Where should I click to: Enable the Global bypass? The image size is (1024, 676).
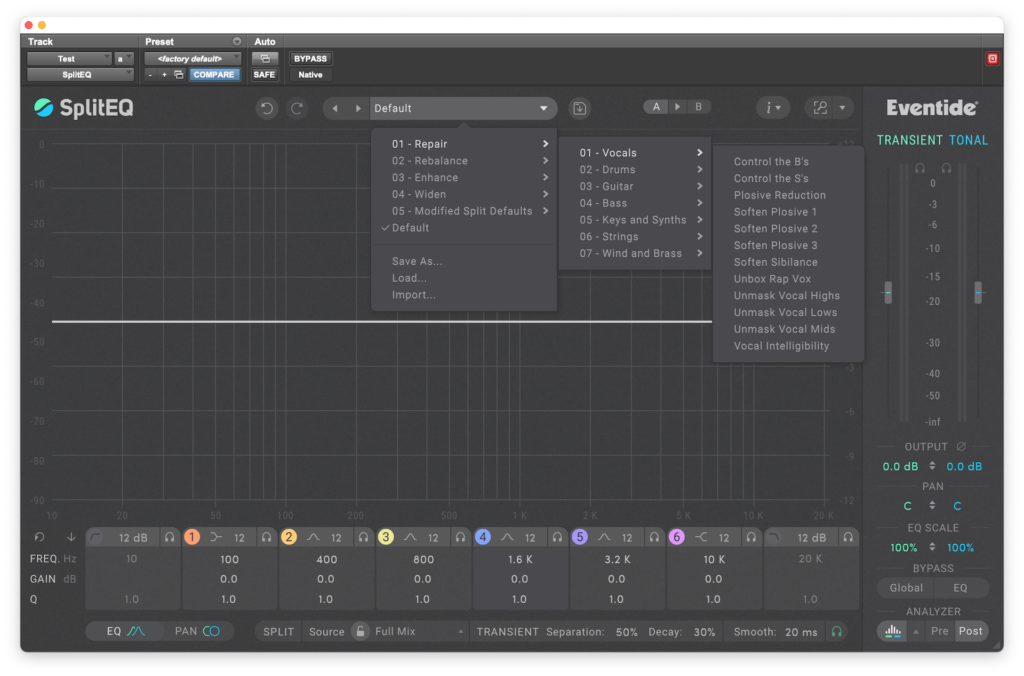(x=906, y=588)
